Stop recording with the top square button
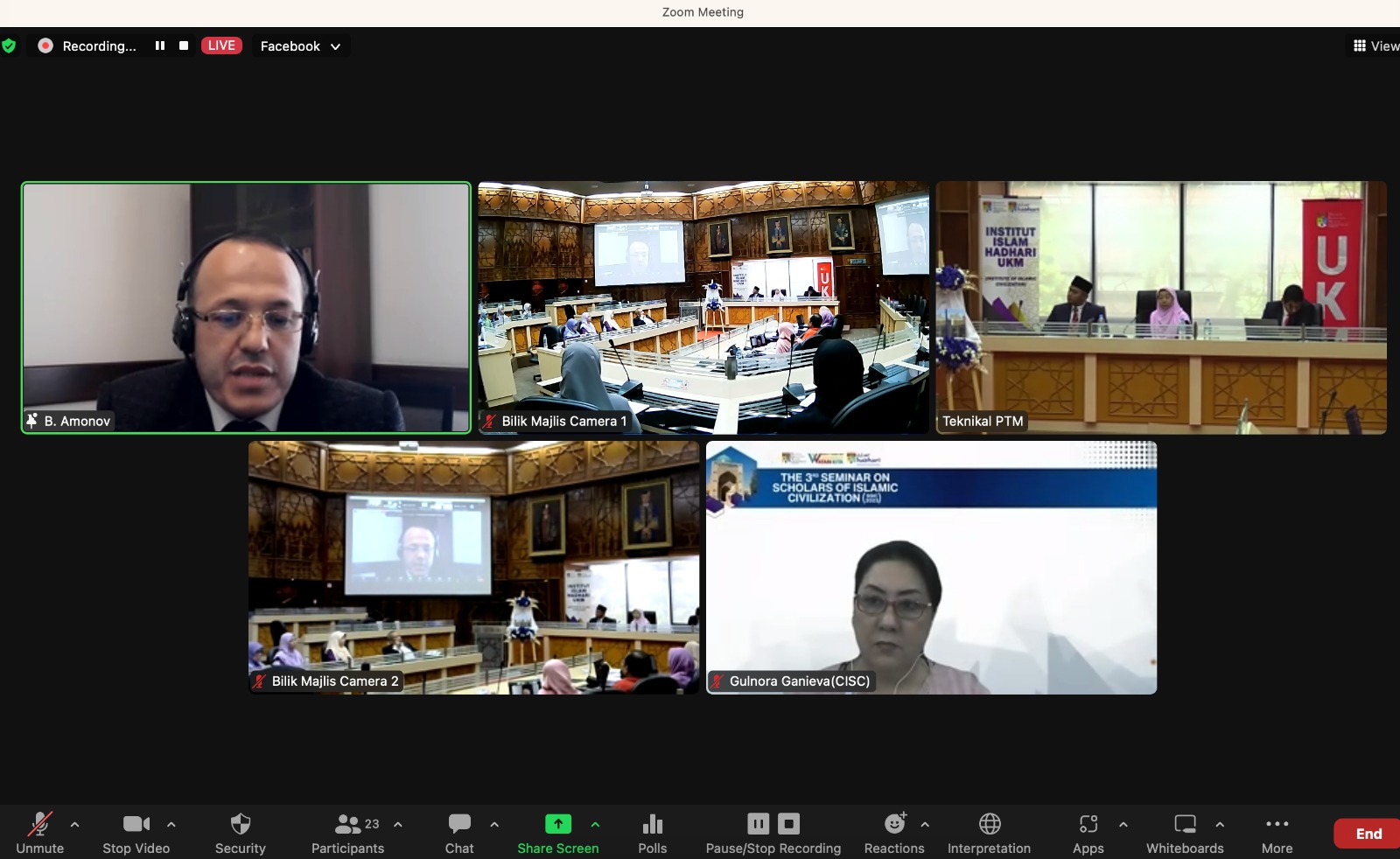Image resolution: width=1400 pixels, height=859 pixels. tap(184, 45)
